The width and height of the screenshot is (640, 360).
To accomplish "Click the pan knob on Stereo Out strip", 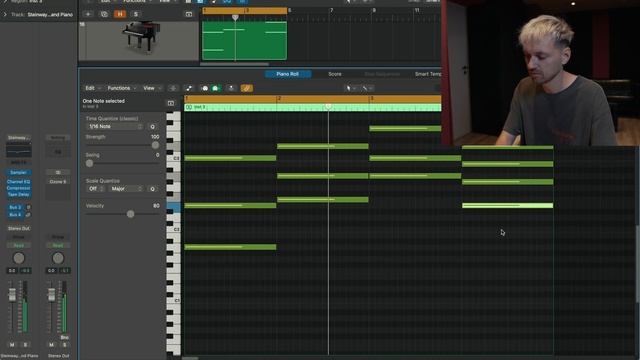I will click(58, 258).
